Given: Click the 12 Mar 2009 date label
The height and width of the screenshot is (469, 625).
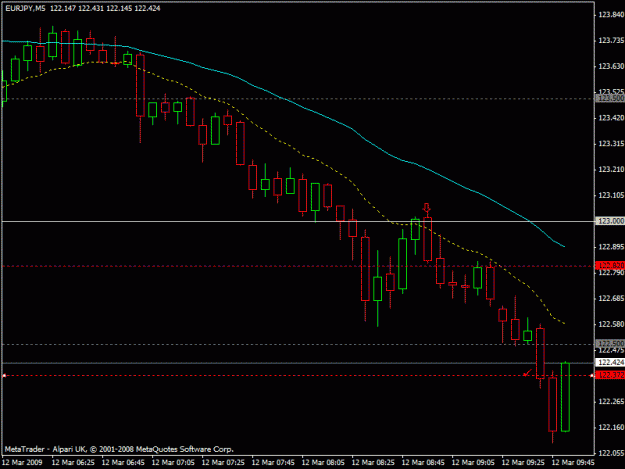Looking at the screenshot, I should tap(22, 463).
